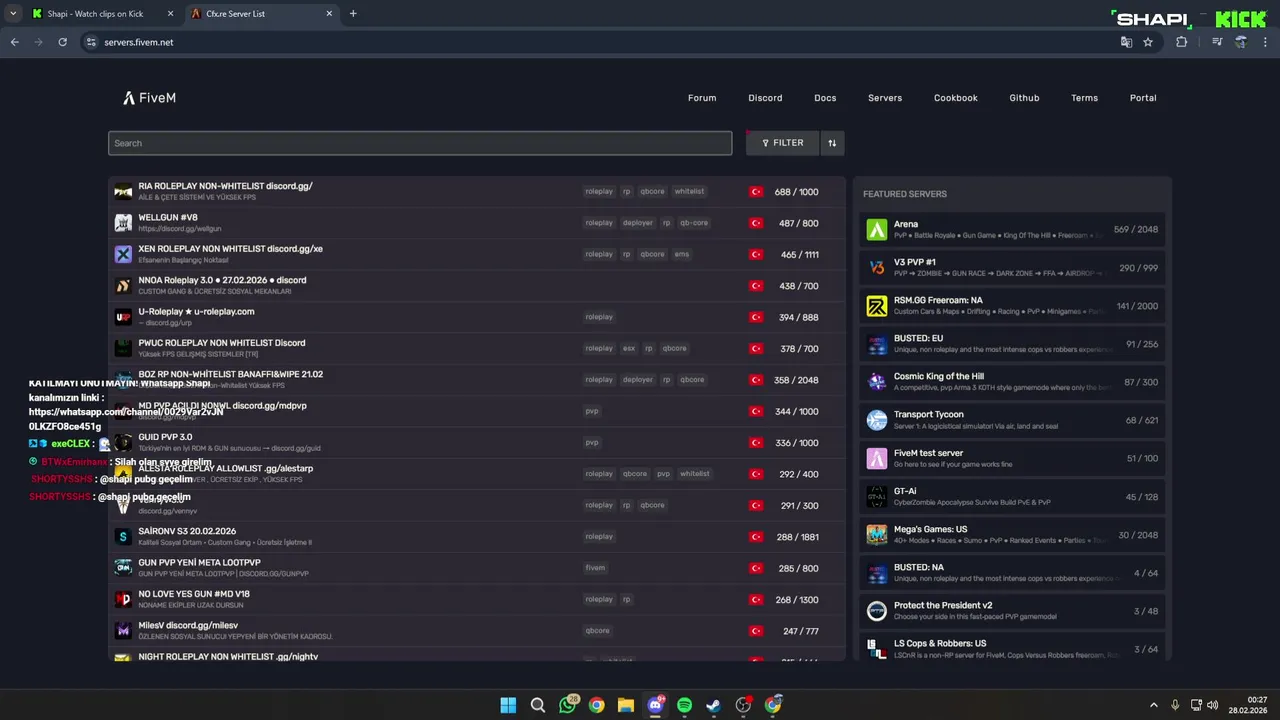Click the Transport Tycoon featured icon

pyautogui.click(x=877, y=420)
